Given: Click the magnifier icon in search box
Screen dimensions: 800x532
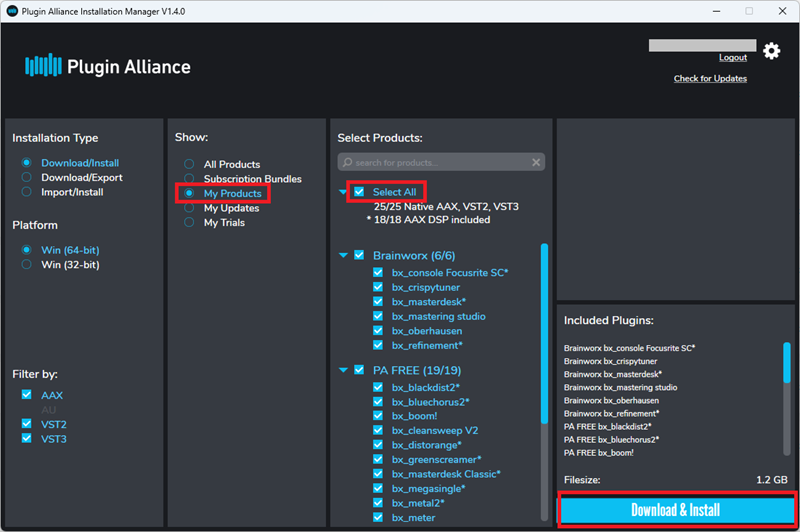Looking at the screenshot, I should pos(347,162).
